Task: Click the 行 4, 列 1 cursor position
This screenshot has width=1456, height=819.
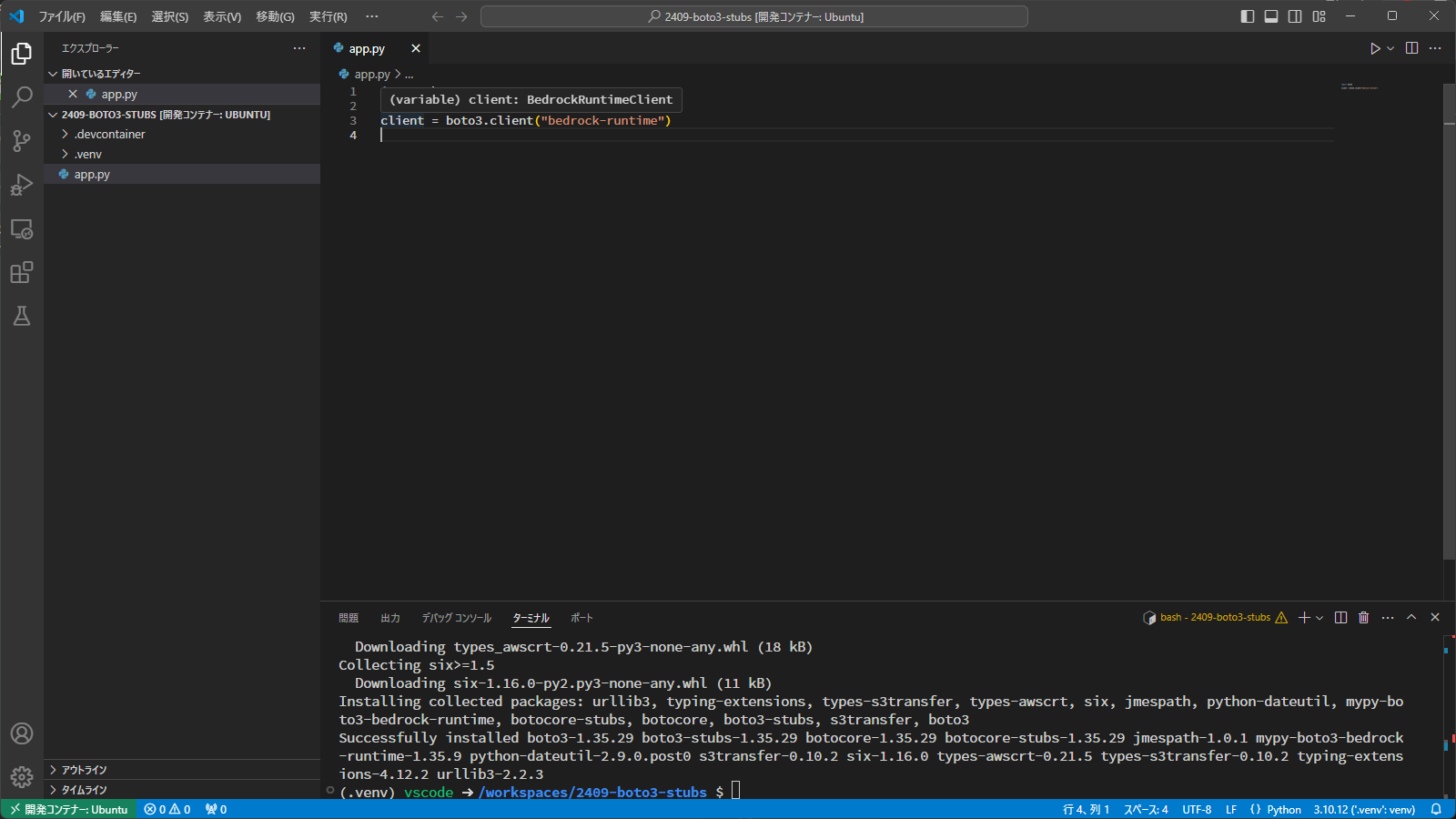Action: tap(1086, 809)
